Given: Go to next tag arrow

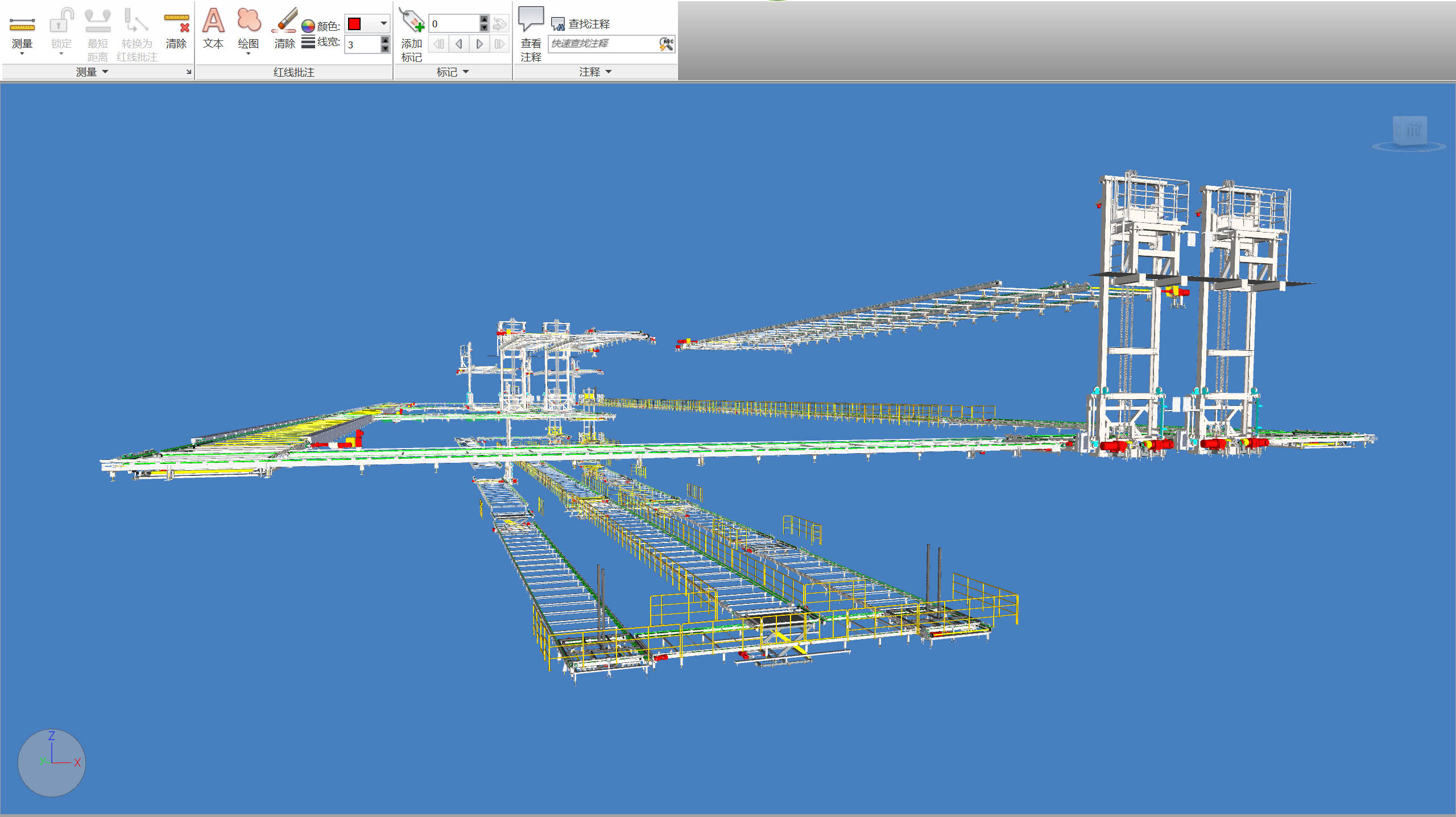Looking at the screenshot, I should click(479, 44).
